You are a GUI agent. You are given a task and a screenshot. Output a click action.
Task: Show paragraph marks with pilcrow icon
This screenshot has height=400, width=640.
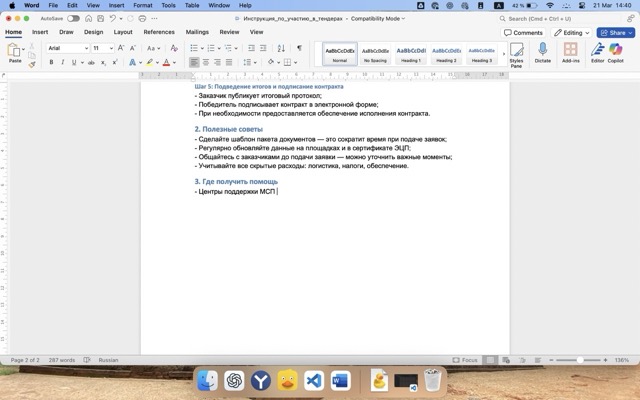tap(298, 48)
